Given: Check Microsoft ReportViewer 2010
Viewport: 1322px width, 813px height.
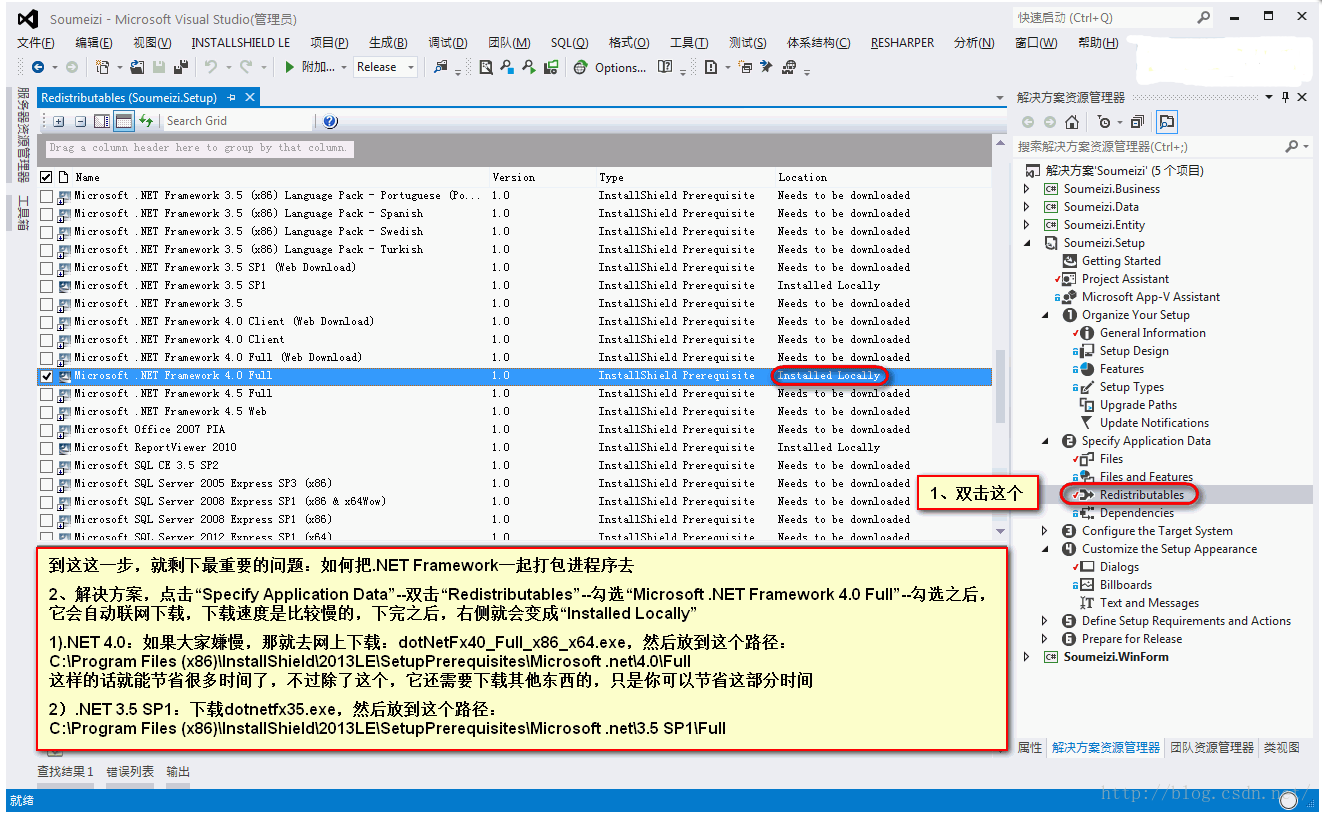Looking at the screenshot, I should [x=46, y=448].
